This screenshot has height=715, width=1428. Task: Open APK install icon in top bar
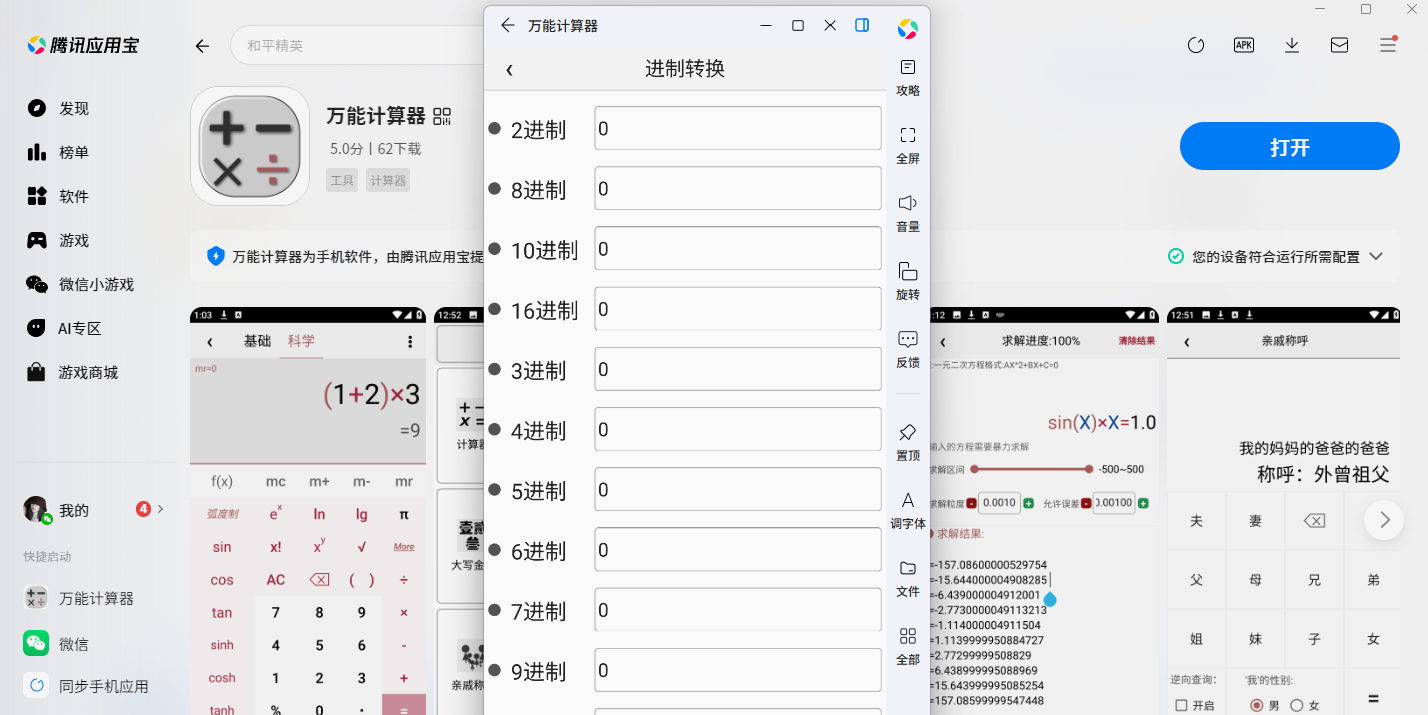(x=1244, y=45)
